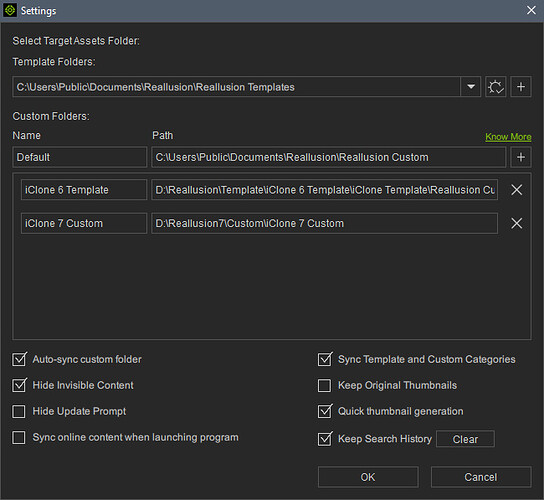
Task: Clear the search history
Action: pyautogui.click(x=465, y=439)
